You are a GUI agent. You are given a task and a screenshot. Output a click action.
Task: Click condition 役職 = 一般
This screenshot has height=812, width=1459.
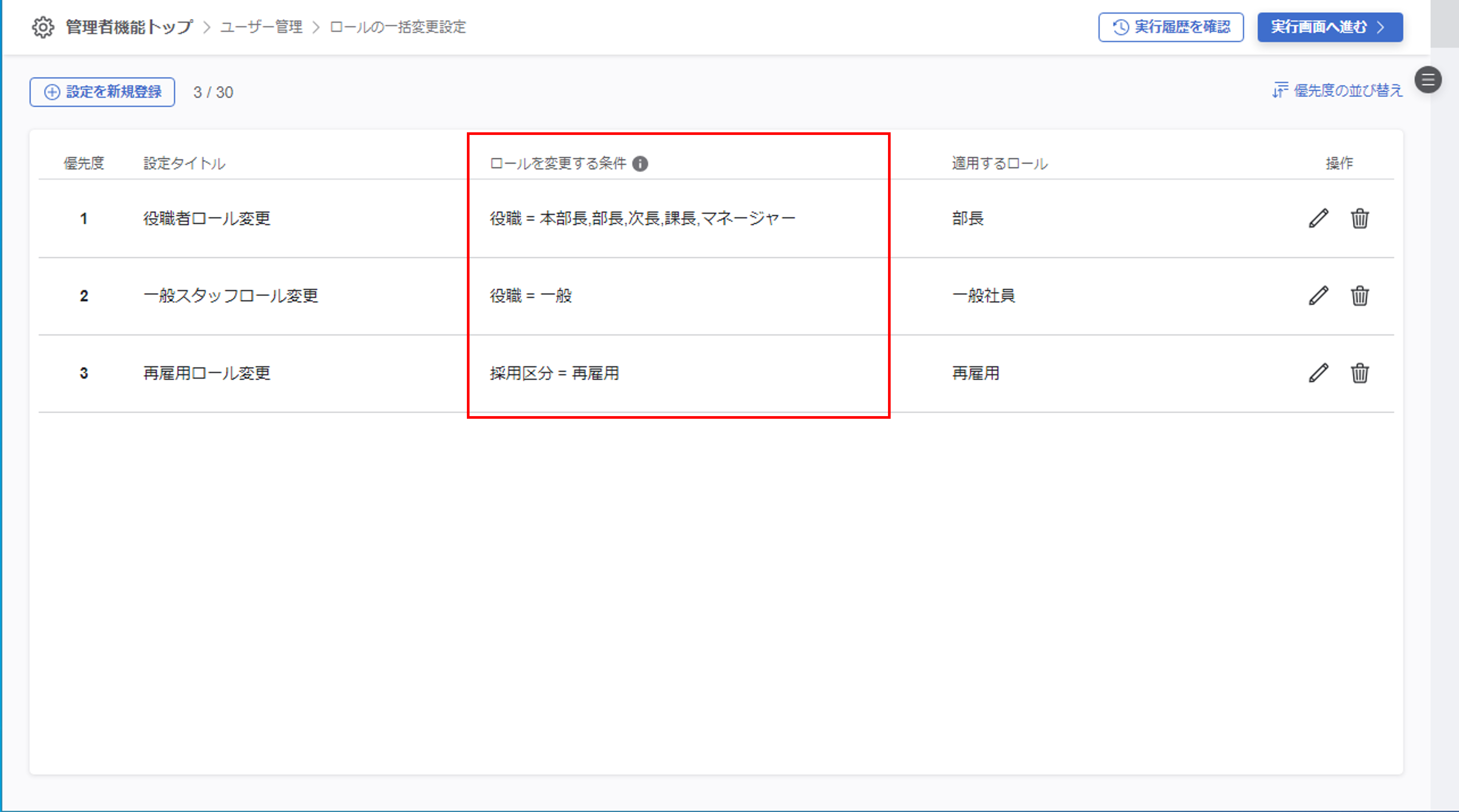pyautogui.click(x=531, y=295)
